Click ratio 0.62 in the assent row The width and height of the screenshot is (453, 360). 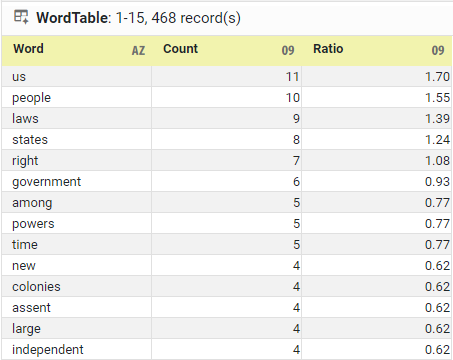(437, 307)
